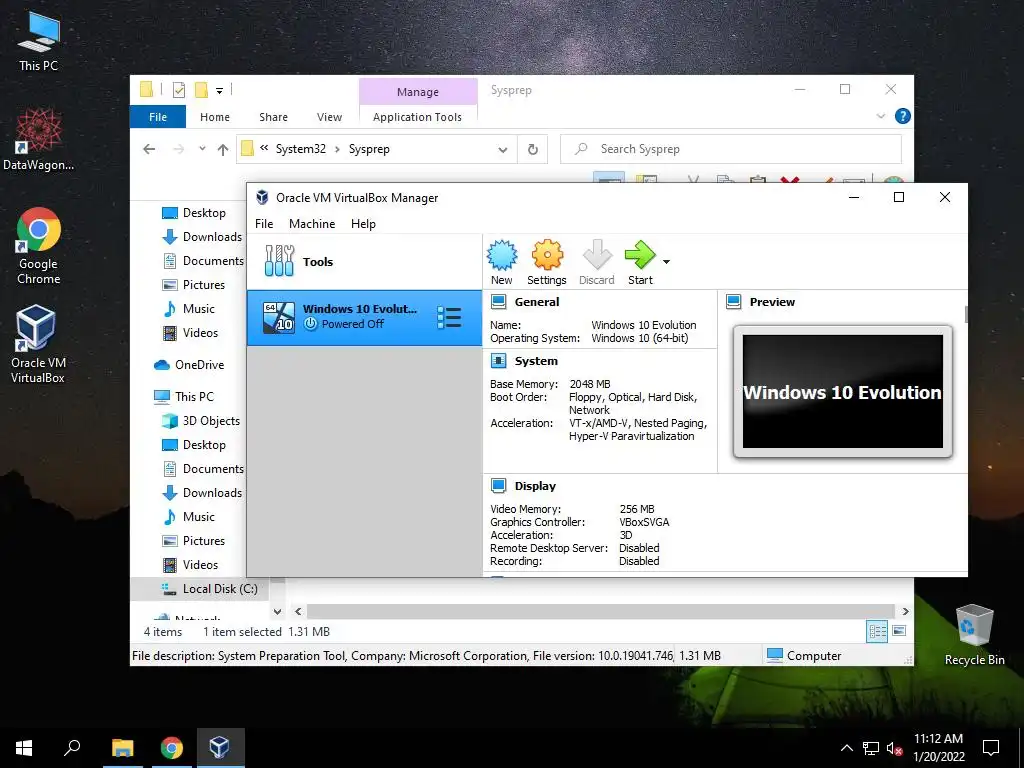Click muted volume tray icon

tap(894, 748)
